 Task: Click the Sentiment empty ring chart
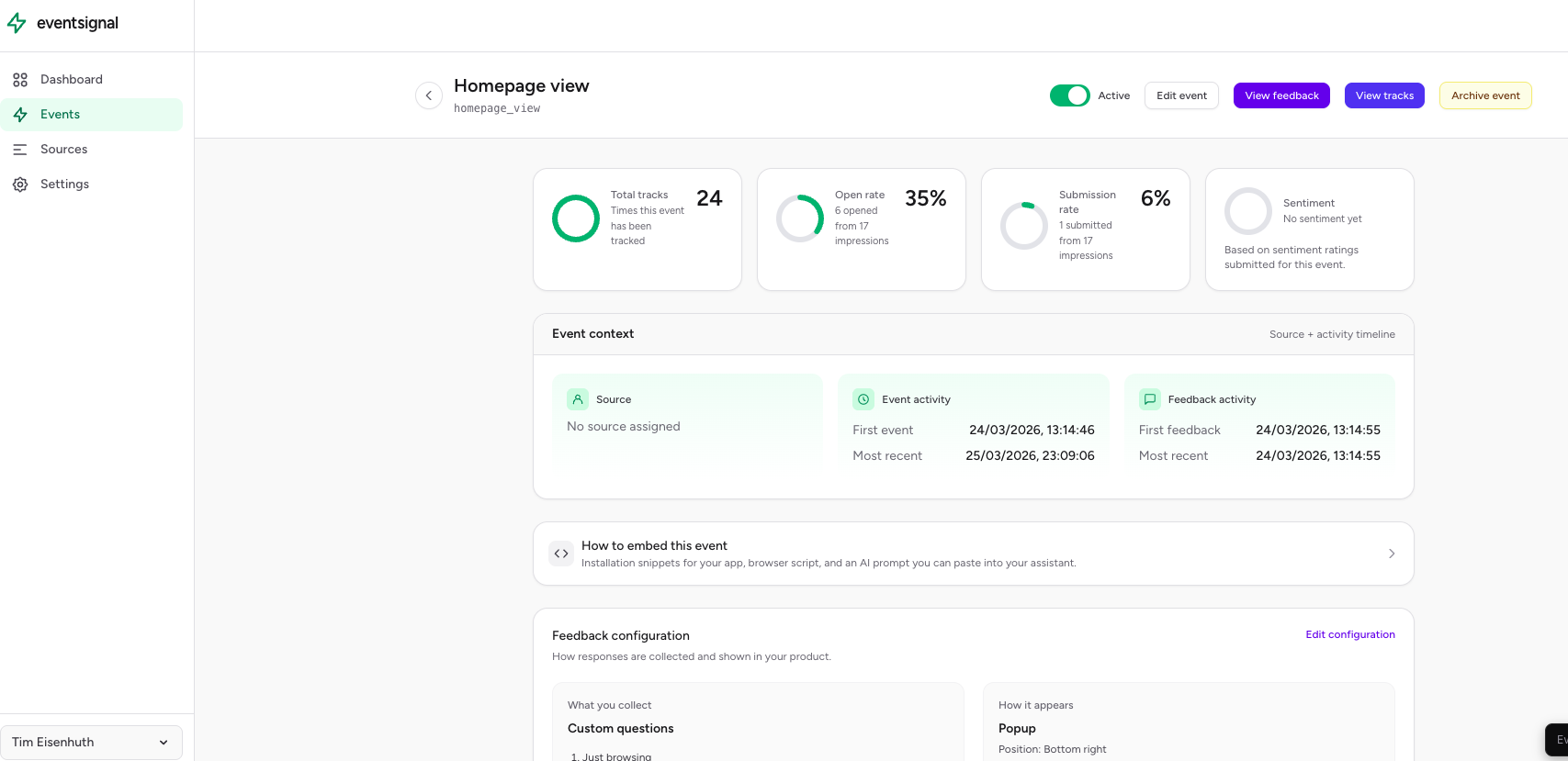point(1248,211)
